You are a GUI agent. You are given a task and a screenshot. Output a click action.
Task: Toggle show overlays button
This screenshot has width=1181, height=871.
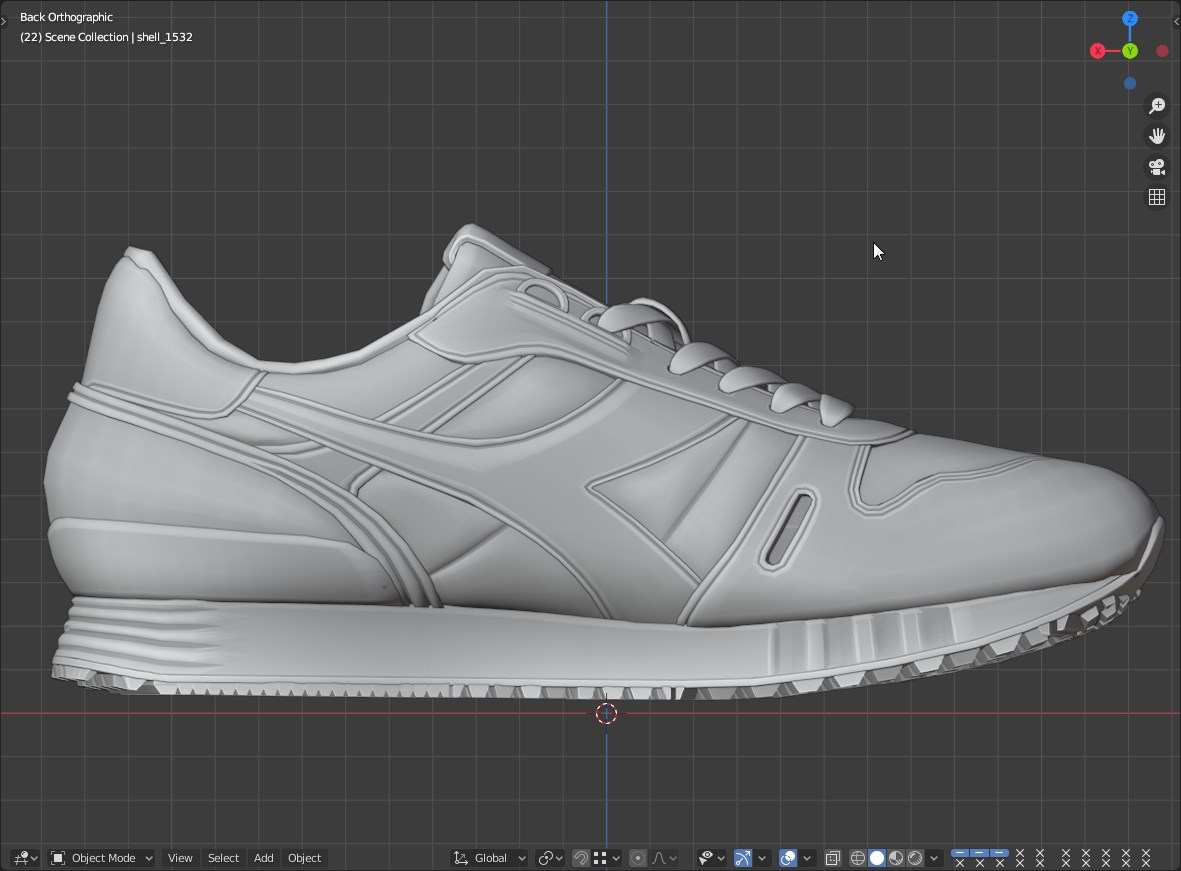coord(788,858)
